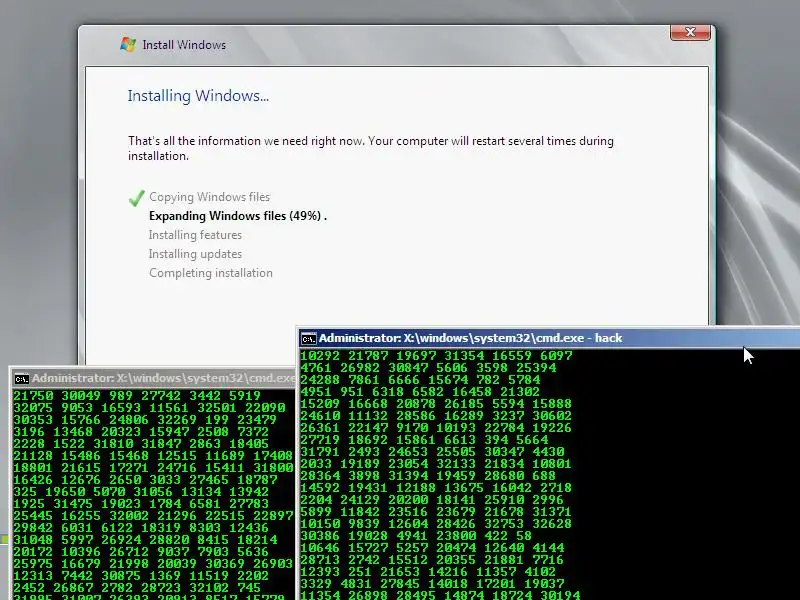The width and height of the screenshot is (800, 600).
Task: Click number 32075 in background cmd window
Action: [33, 408]
